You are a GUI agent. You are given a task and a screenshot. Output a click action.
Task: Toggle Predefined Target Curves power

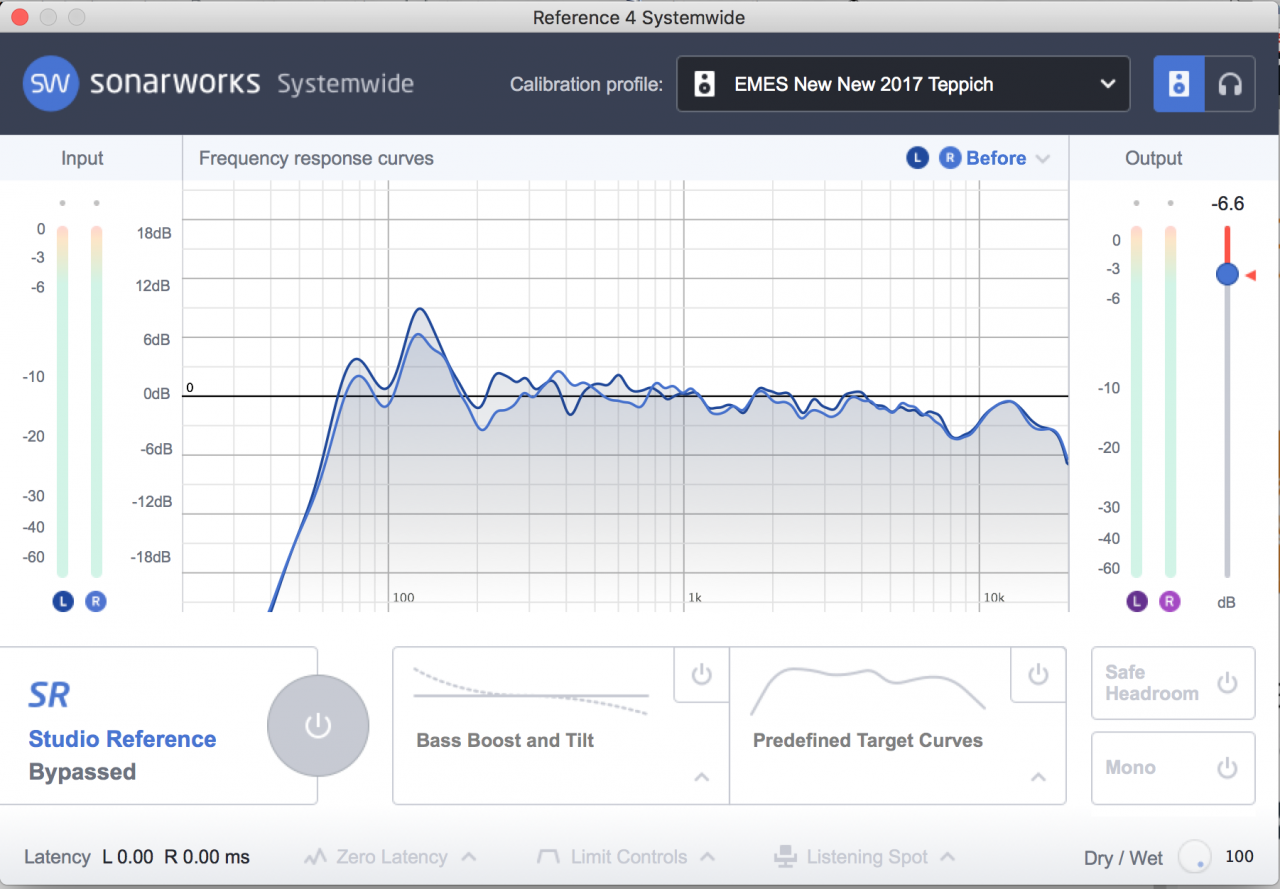click(1039, 675)
